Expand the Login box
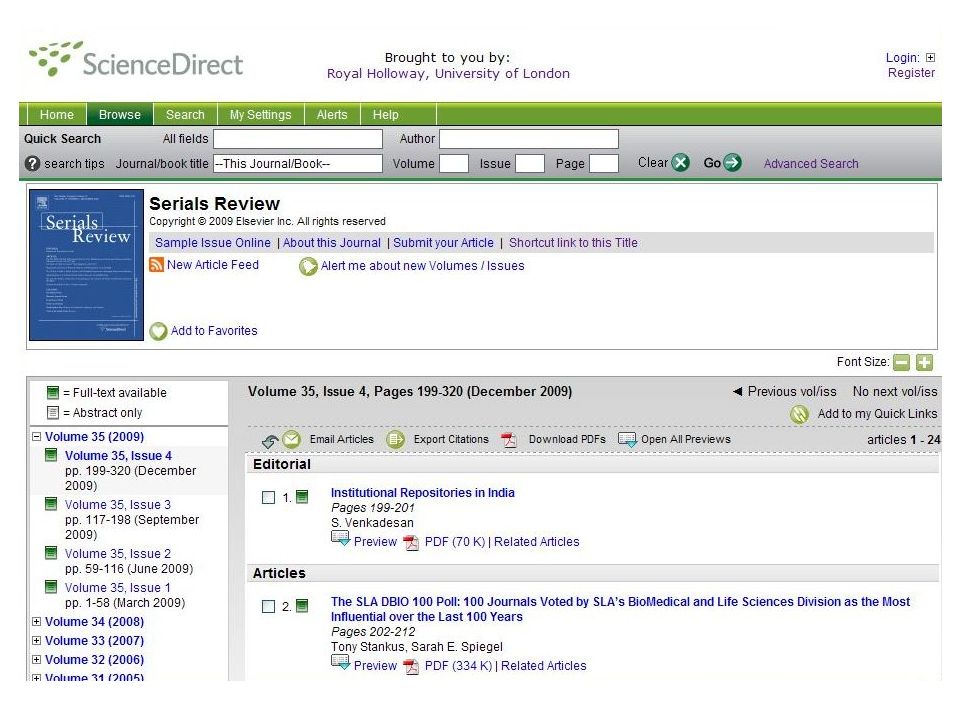960x720 pixels. (930, 58)
